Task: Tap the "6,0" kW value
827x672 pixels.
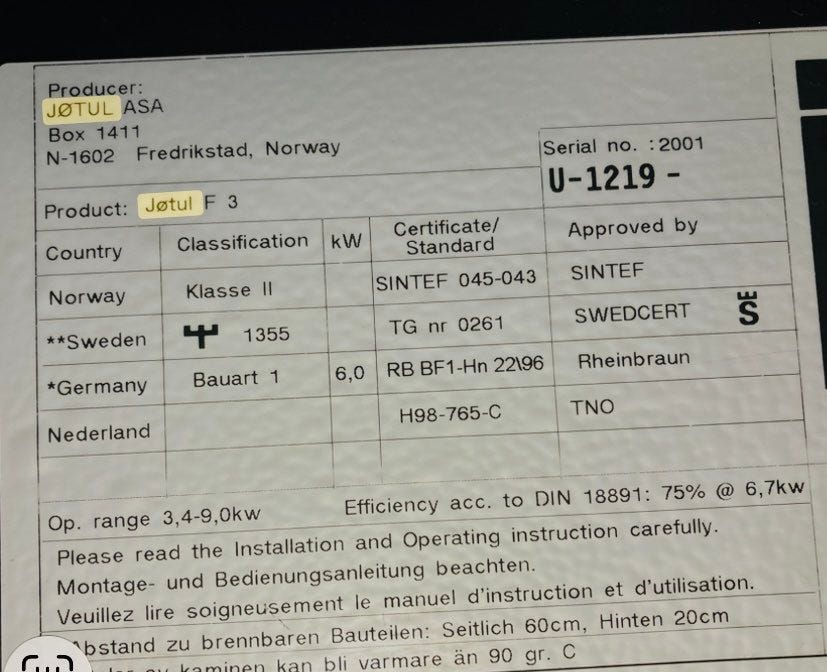Action: pos(350,373)
